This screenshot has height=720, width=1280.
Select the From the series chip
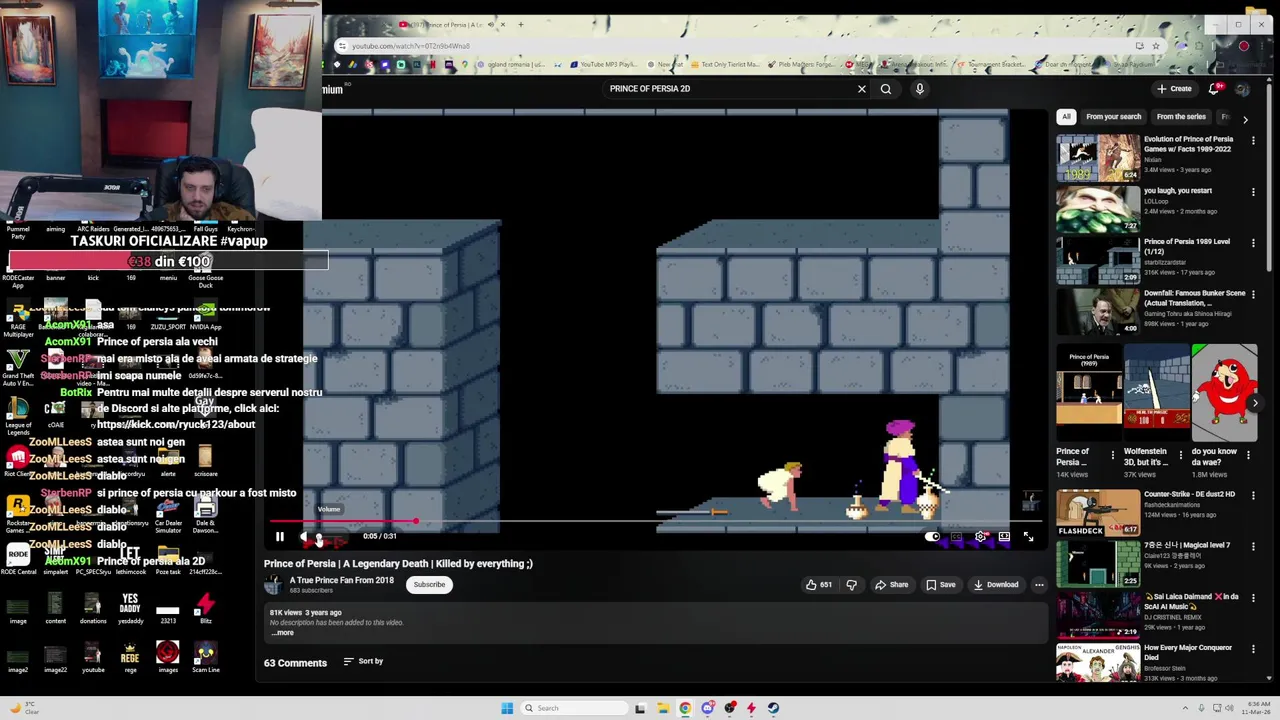pyautogui.click(x=1181, y=117)
